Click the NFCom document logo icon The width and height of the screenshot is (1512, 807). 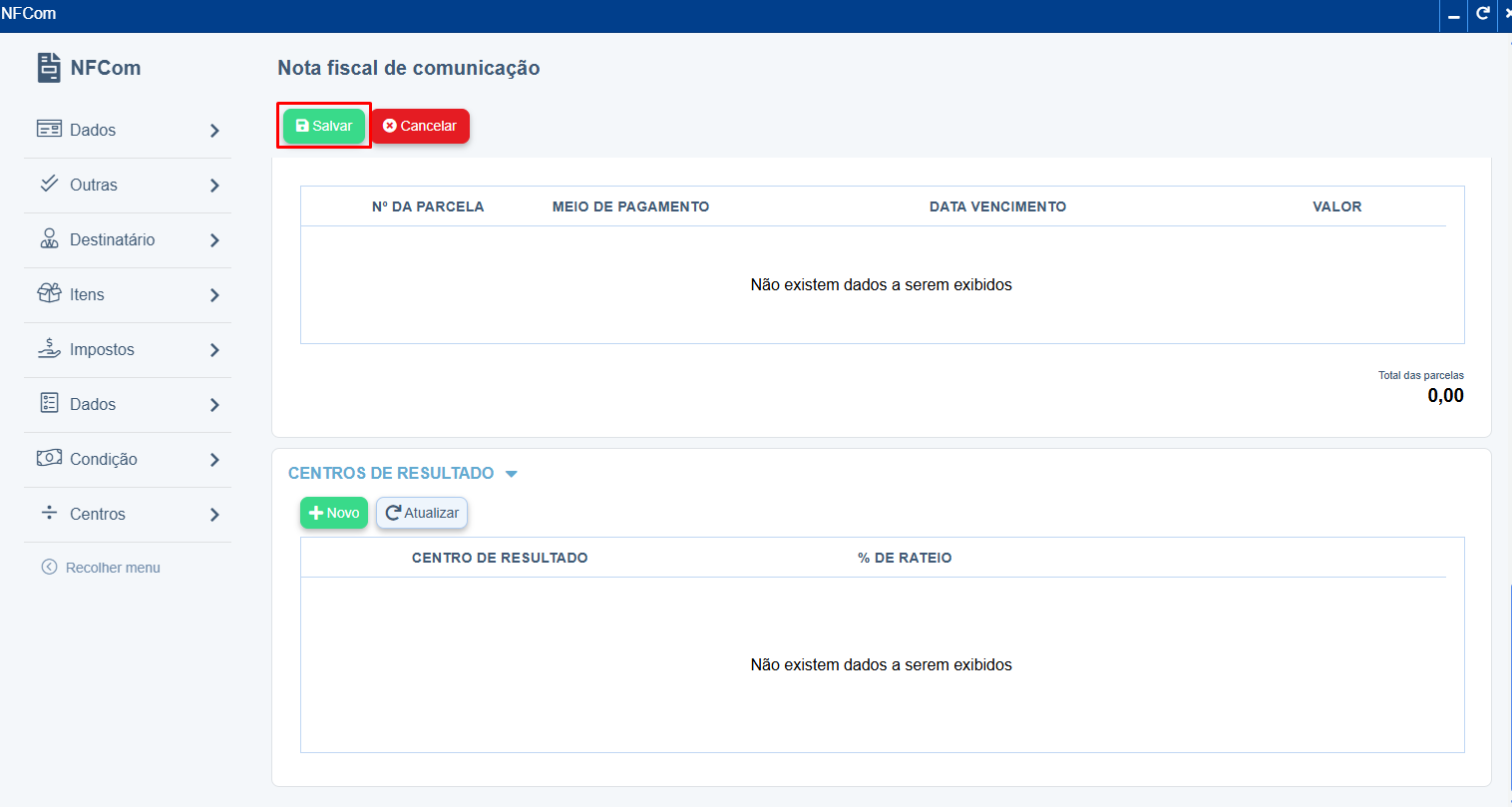coord(49,68)
